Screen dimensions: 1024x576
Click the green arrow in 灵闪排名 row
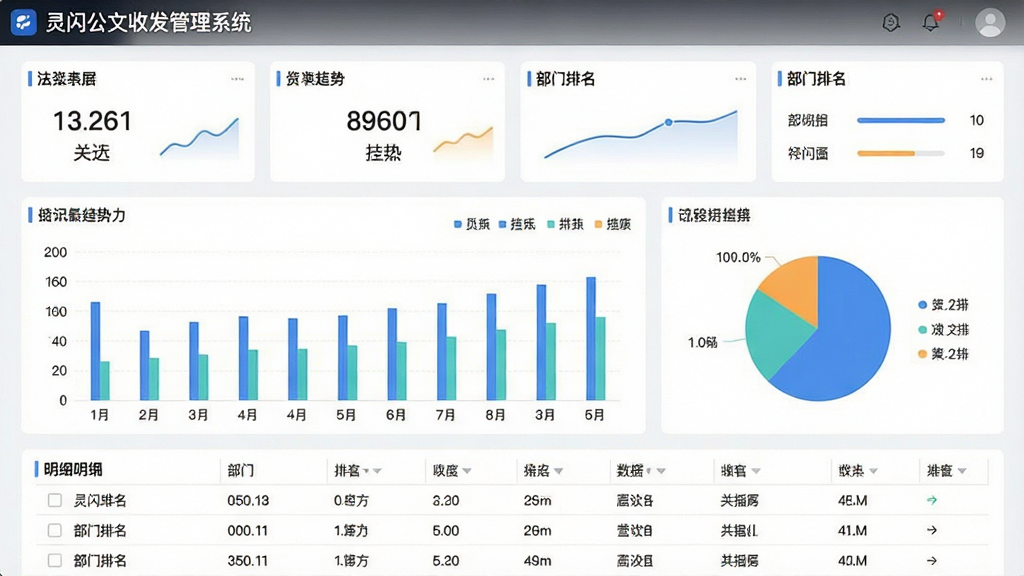(932, 500)
